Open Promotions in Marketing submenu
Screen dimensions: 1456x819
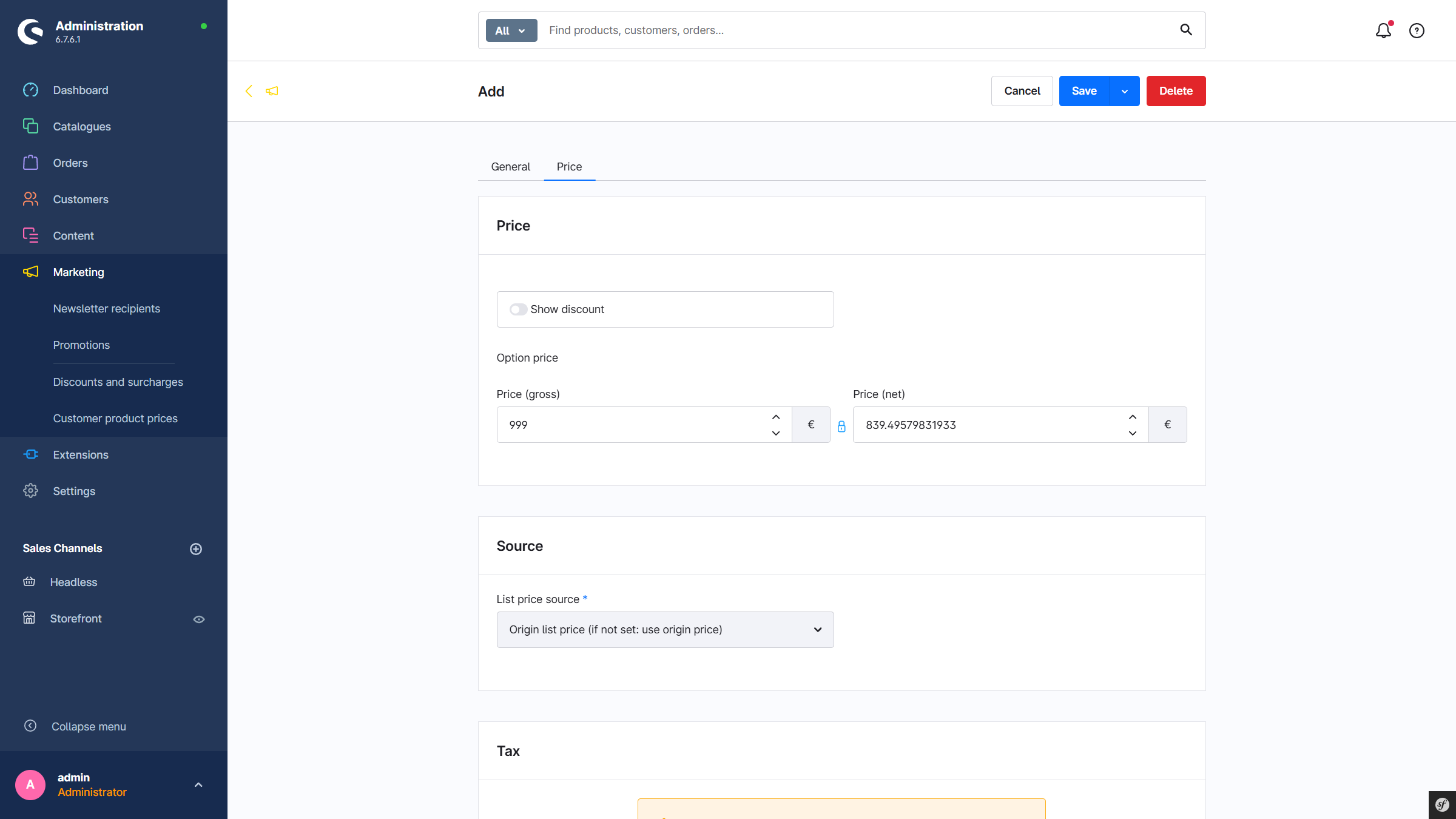81,345
